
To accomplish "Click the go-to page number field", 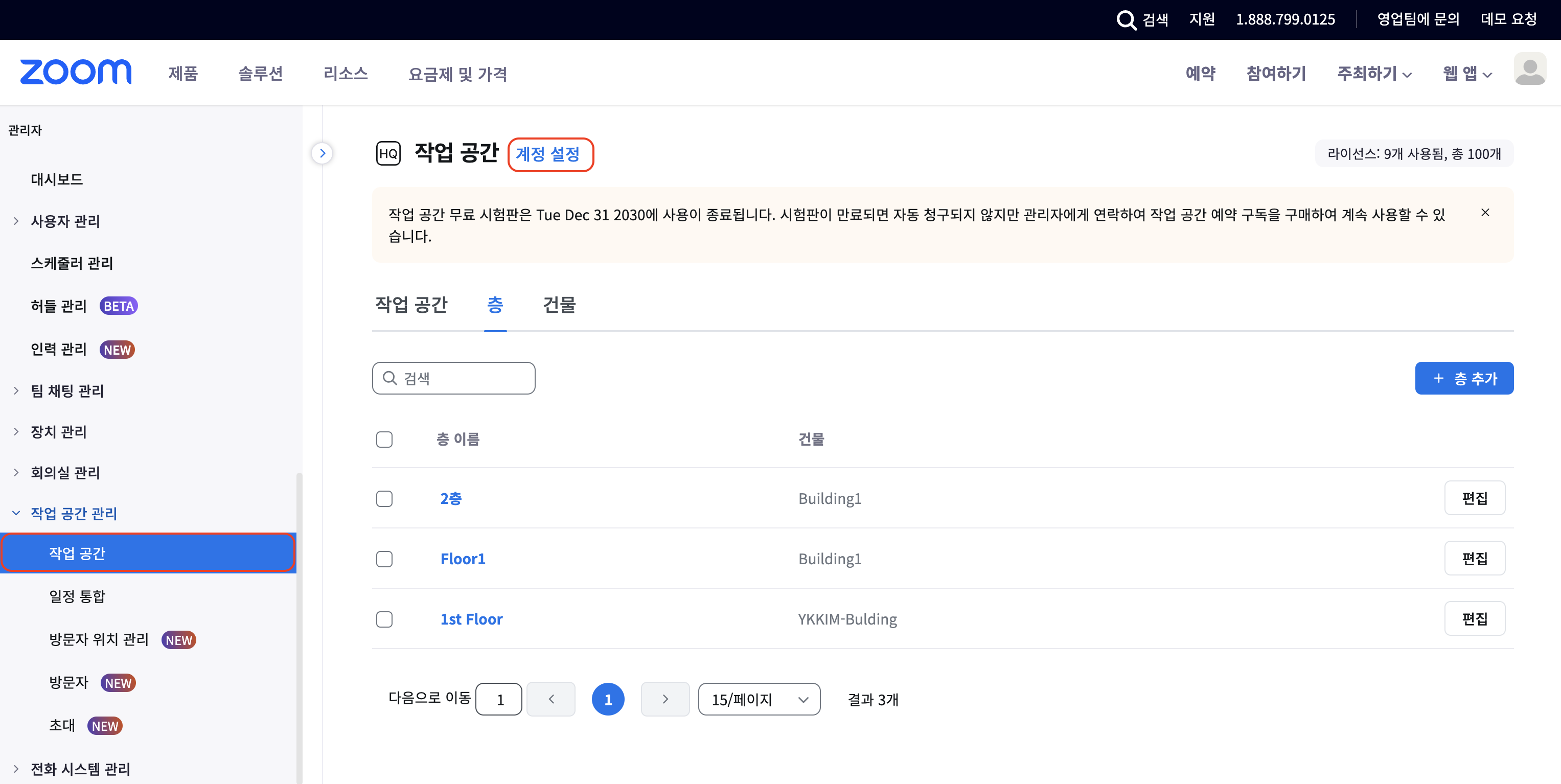I will coord(499,699).
